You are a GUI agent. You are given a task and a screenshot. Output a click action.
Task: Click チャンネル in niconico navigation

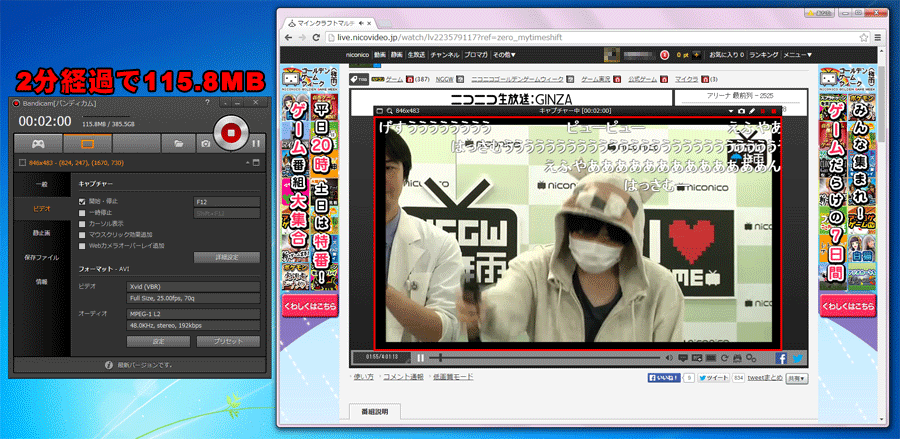pyautogui.click(x=445, y=55)
